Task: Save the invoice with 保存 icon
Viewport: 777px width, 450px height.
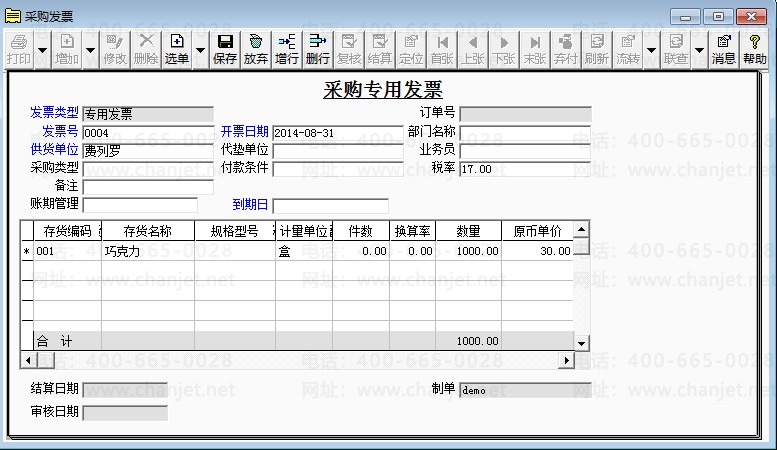Action: (225, 50)
